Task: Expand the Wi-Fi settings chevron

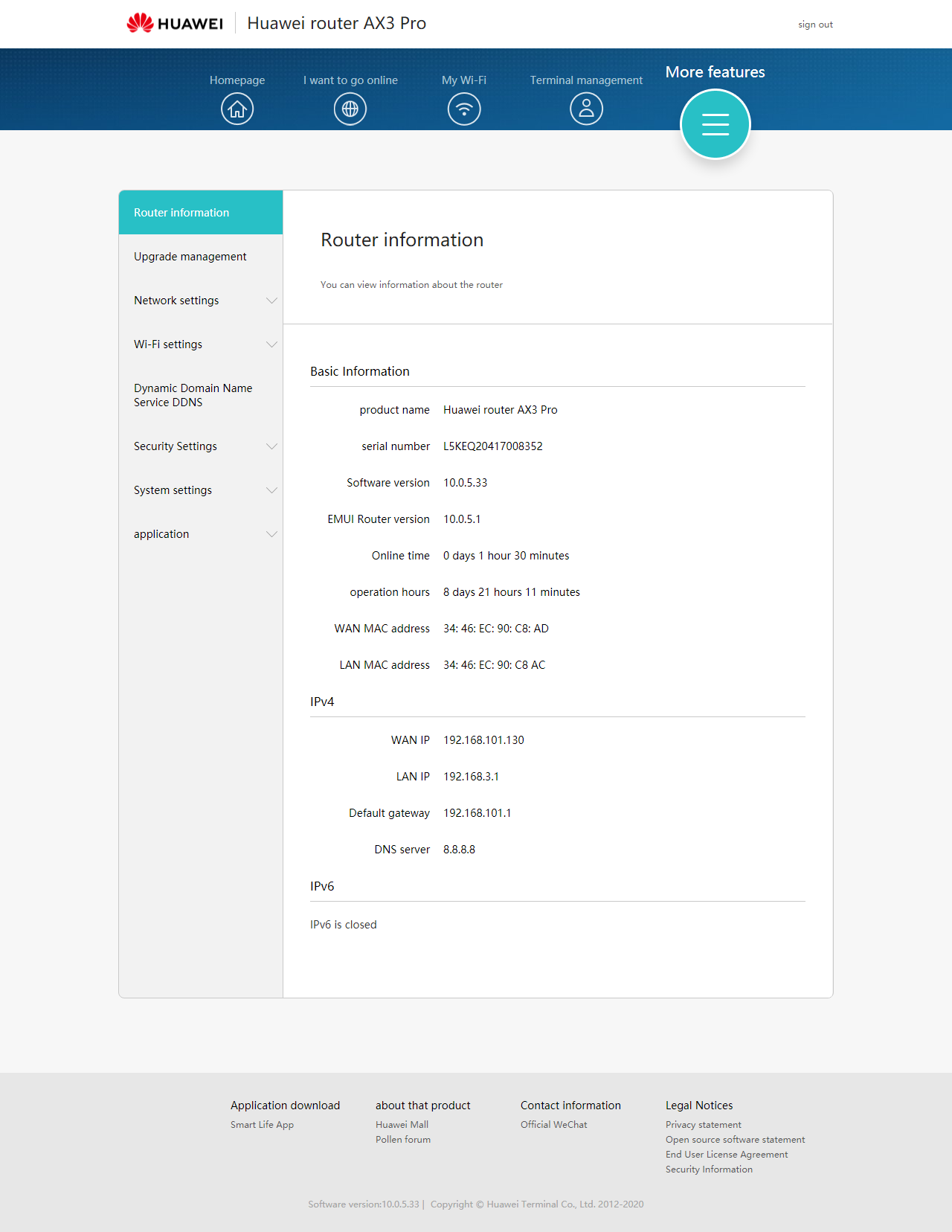Action: point(271,344)
